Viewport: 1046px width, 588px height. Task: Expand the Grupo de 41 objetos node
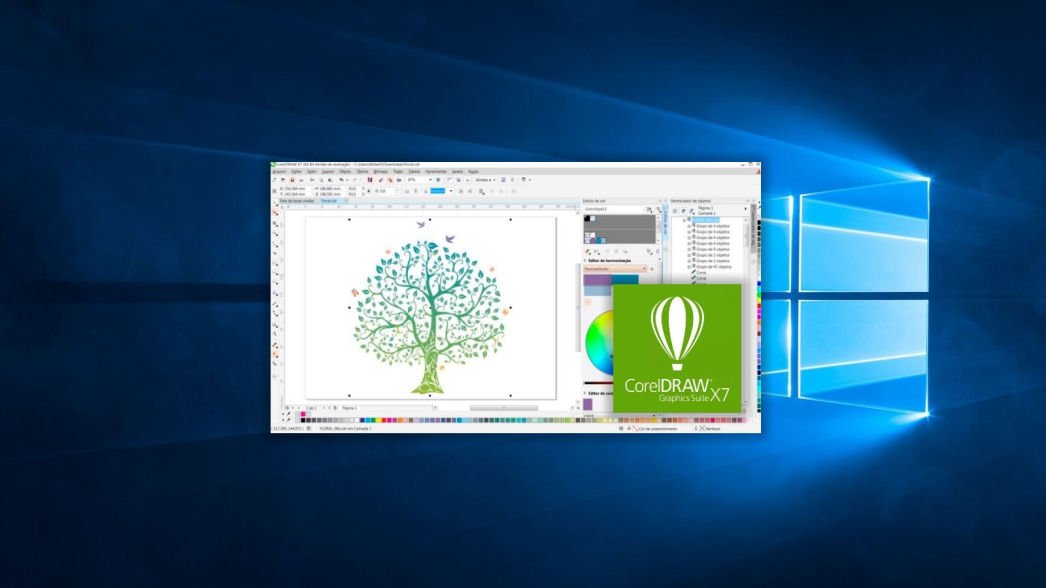point(689,267)
